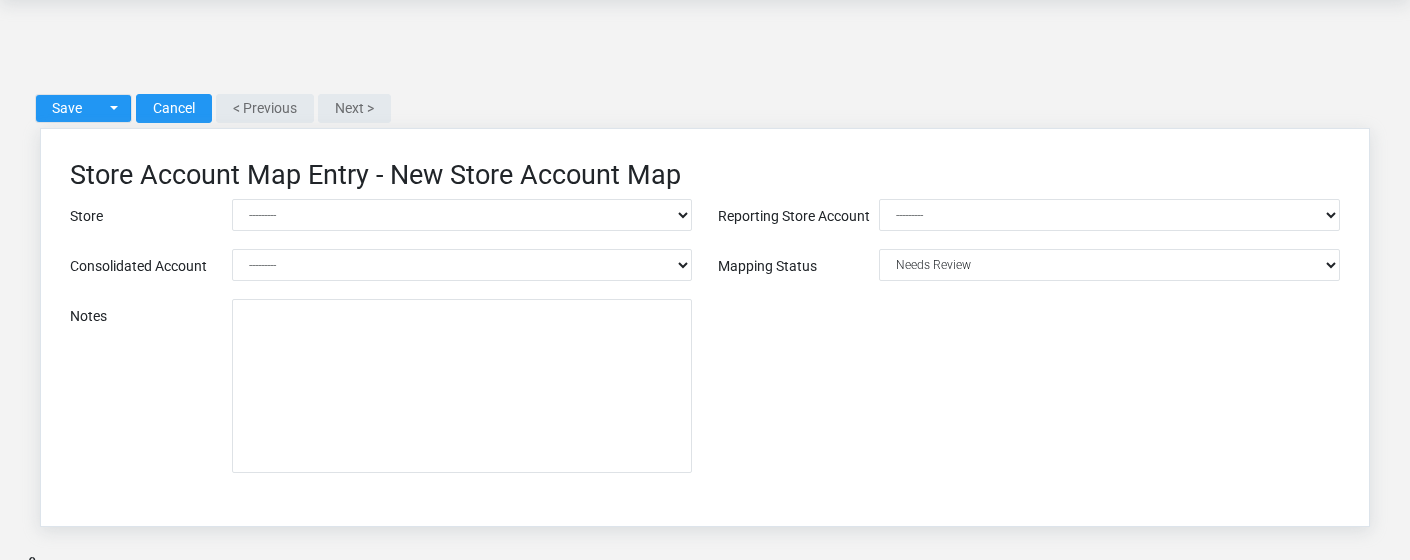Click the Store Account Map Entry heading
The width and height of the screenshot is (1410, 560).
coord(375,175)
